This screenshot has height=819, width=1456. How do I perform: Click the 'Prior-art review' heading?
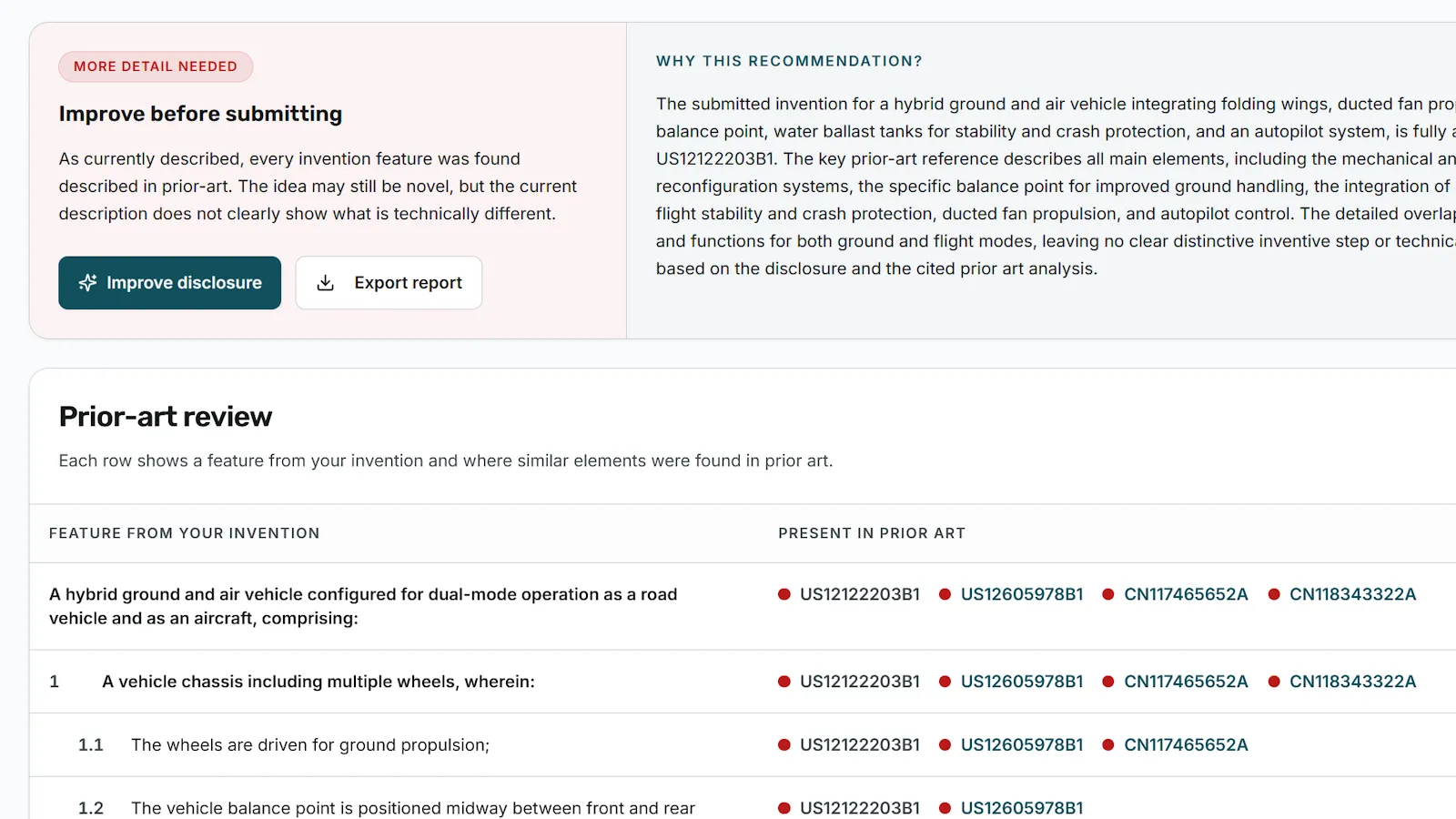pyautogui.click(x=166, y=417)
